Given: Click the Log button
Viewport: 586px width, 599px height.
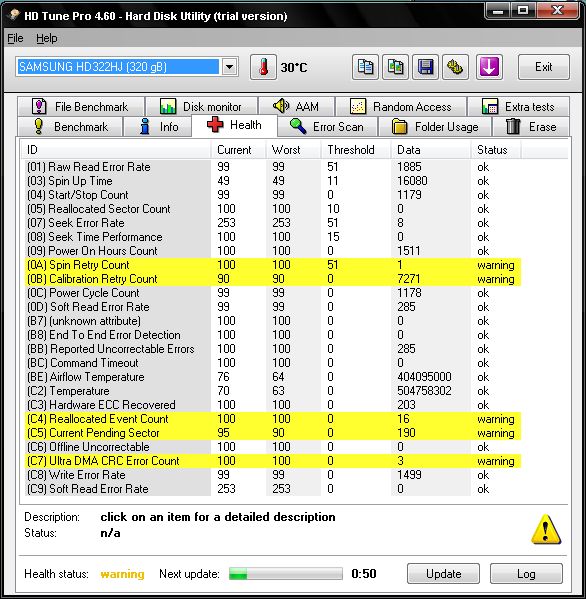Looking at the screenshot, I should tap(526, 573).
